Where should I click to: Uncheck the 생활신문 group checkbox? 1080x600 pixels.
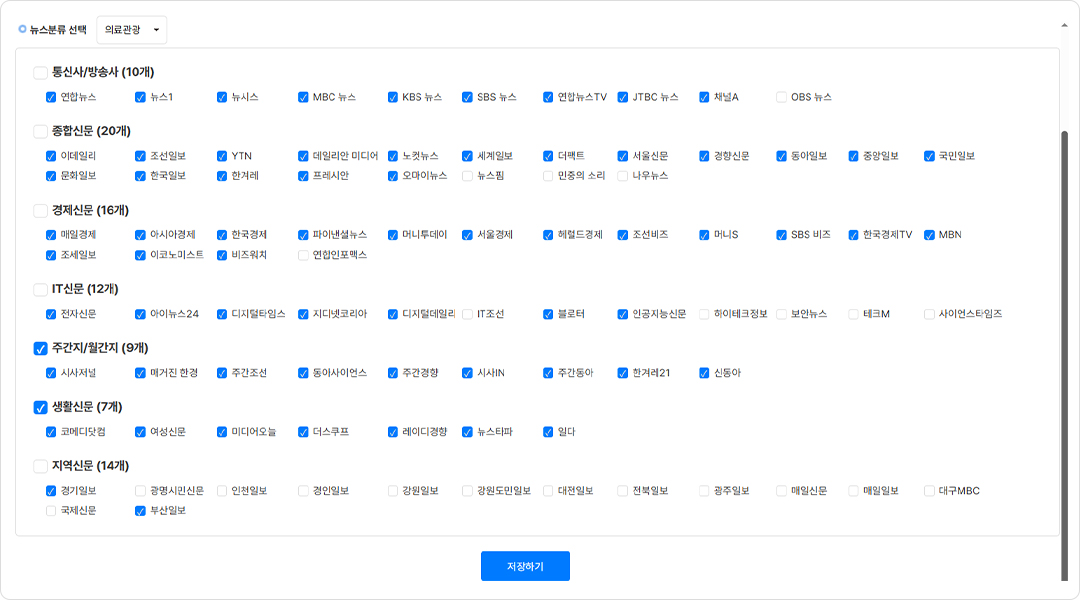click(40, 407)
